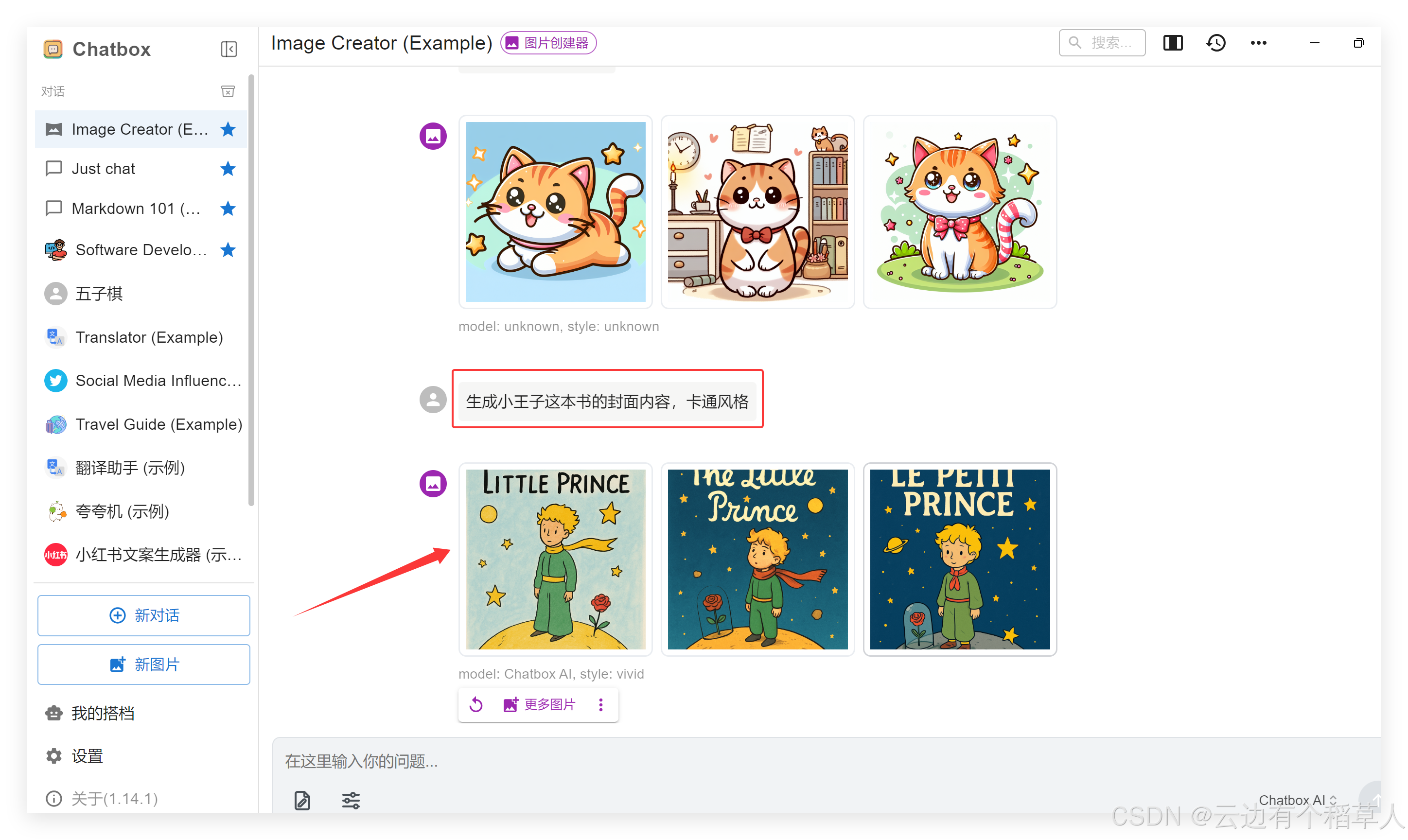1408x840 pixels.
Task: Open the image message options dots
Action: coord(600,705)
